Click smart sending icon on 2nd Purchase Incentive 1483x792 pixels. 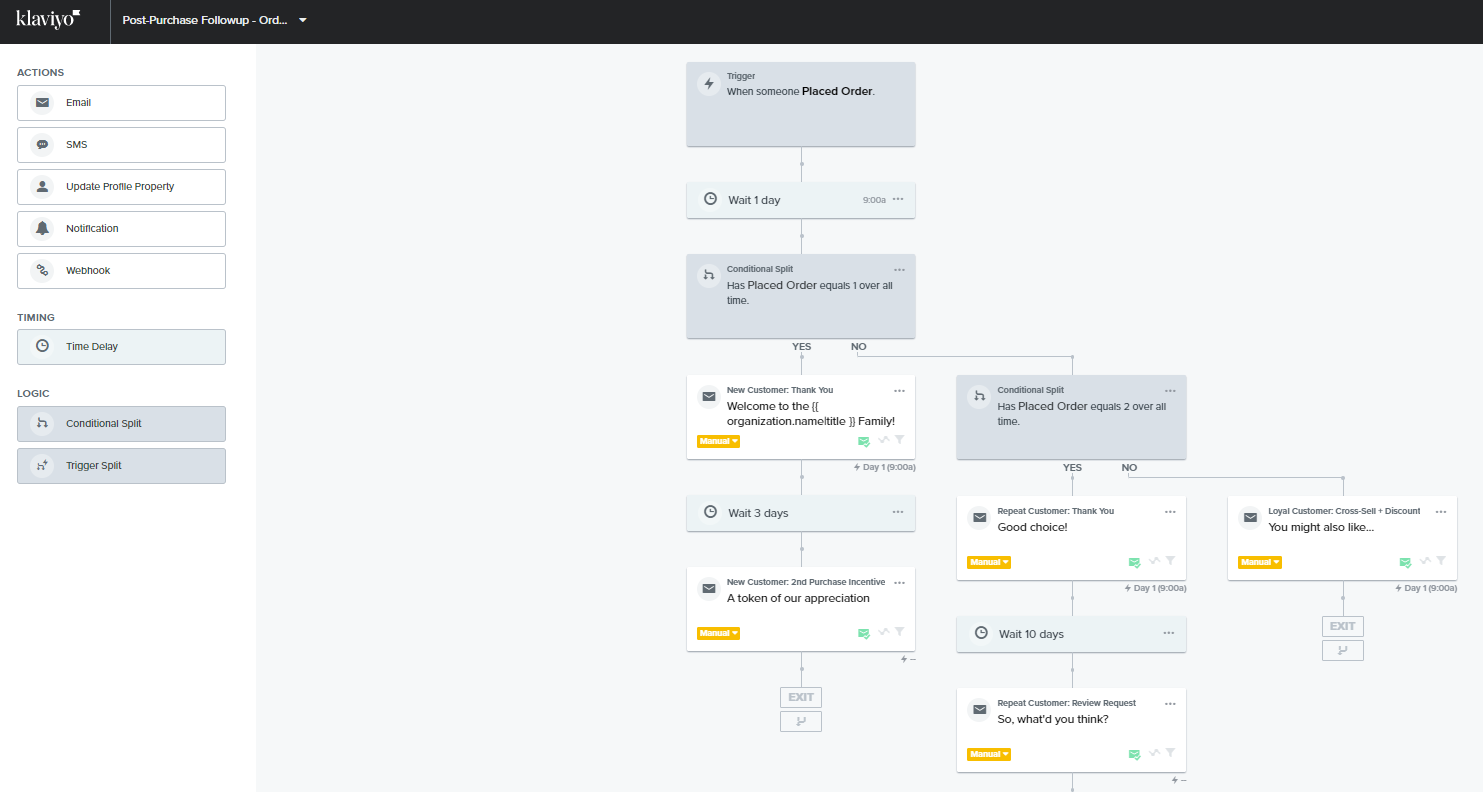[864, 633]
